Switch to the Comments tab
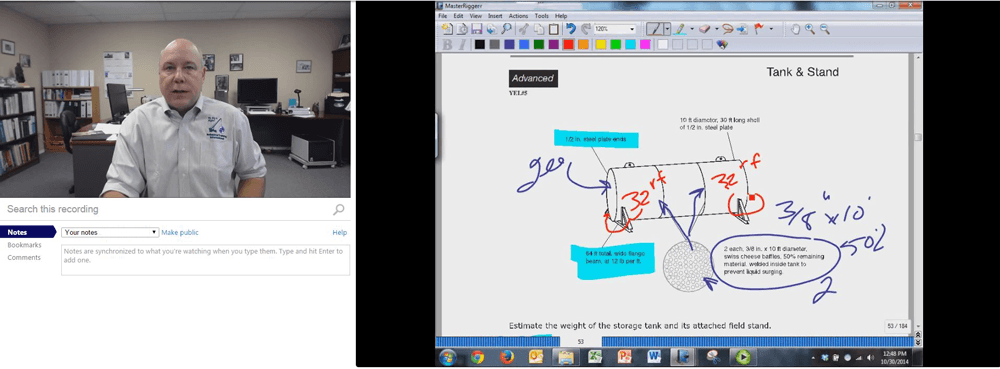 coord(24,257)
